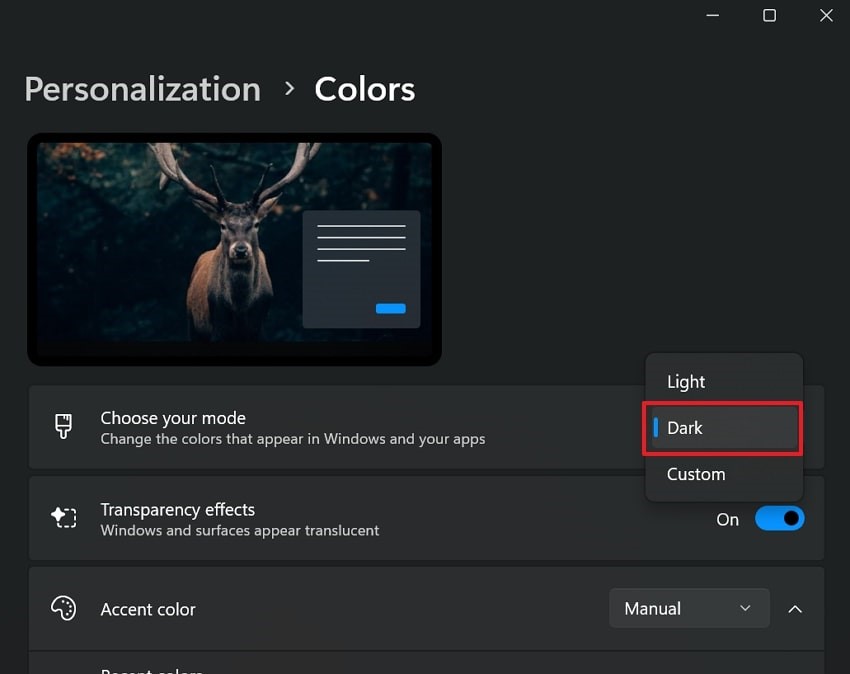This screenshot has height=674, width=850.
Task: Click the Accent color palette icon
Action: click(x=64, y=608)
